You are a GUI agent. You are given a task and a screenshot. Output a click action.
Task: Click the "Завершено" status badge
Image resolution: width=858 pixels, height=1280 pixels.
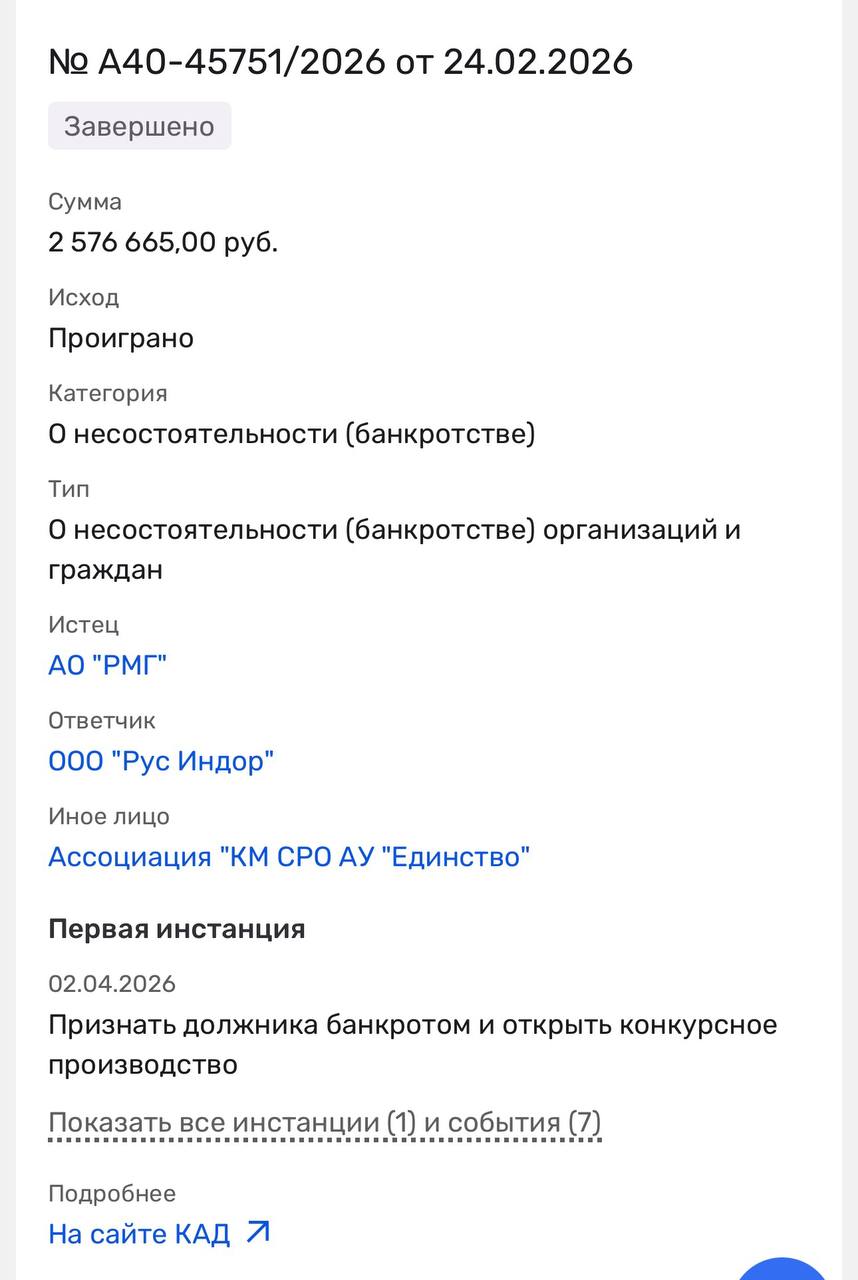tap(139, 127)
